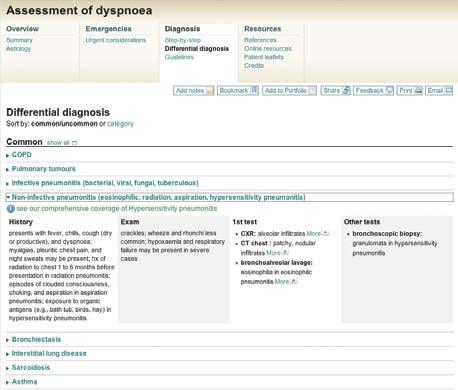Click the Add notes button
The width and height of the screenshot is (458, 390).
point(194,91)
